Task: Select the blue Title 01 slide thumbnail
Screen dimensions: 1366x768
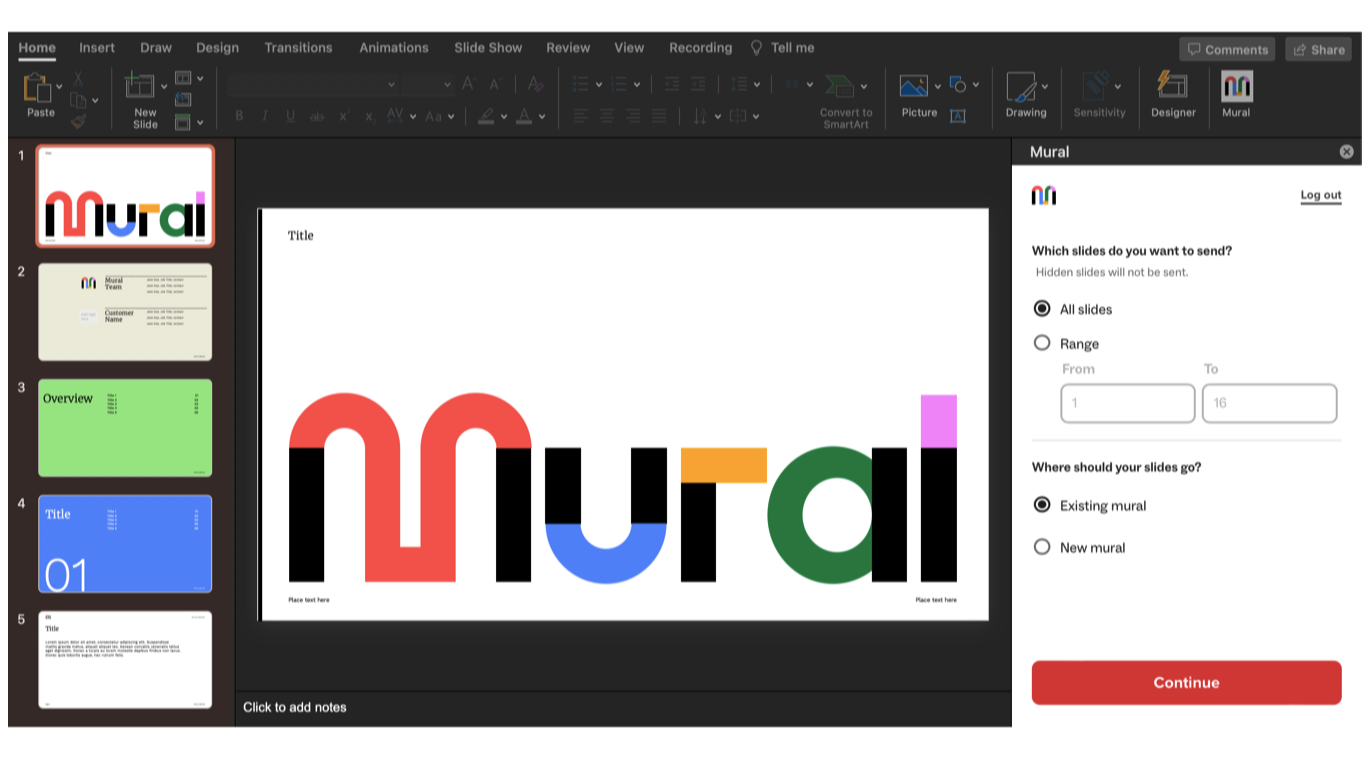Action: click(x=125, y=544)
